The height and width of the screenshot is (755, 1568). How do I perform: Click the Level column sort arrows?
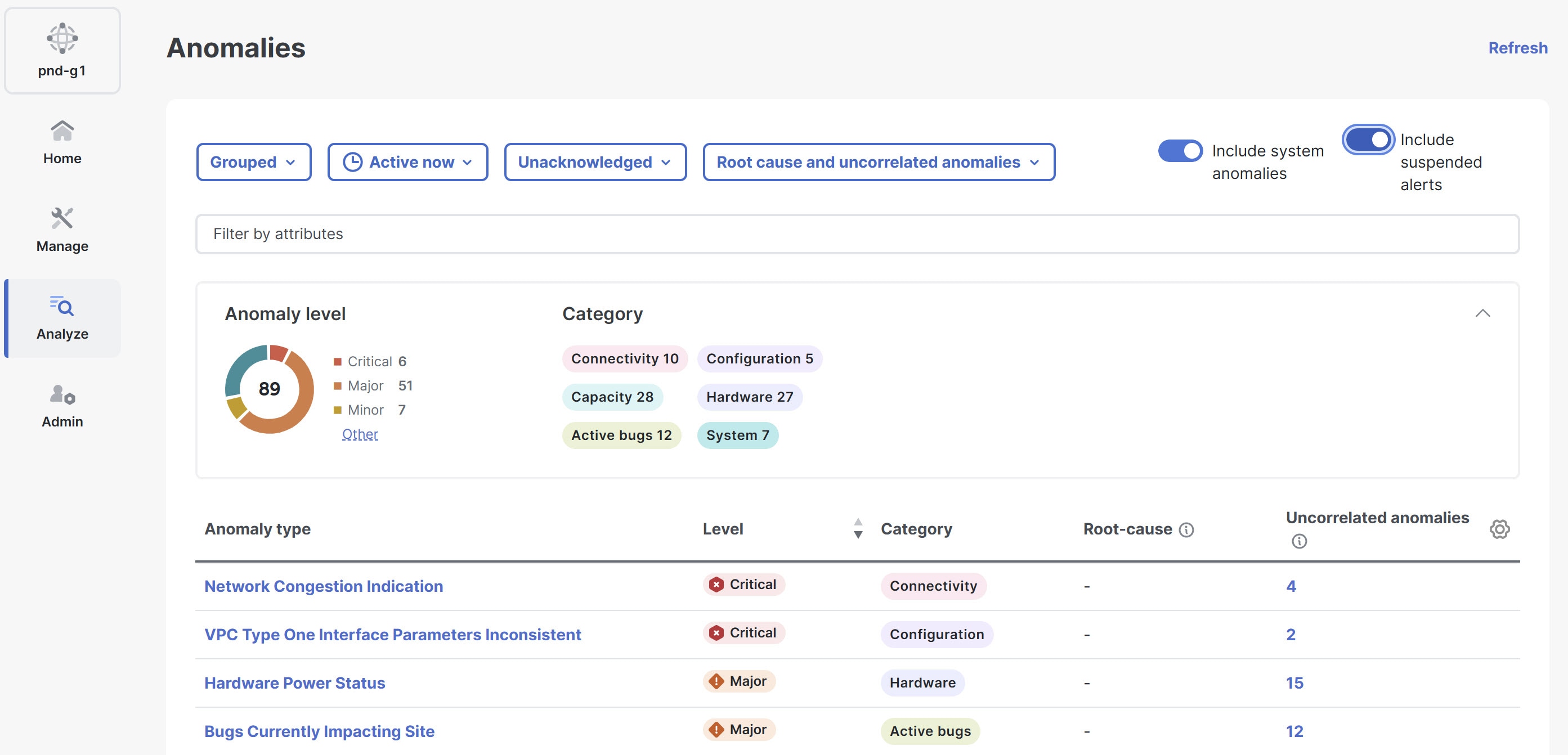click(x=858, y=529)
